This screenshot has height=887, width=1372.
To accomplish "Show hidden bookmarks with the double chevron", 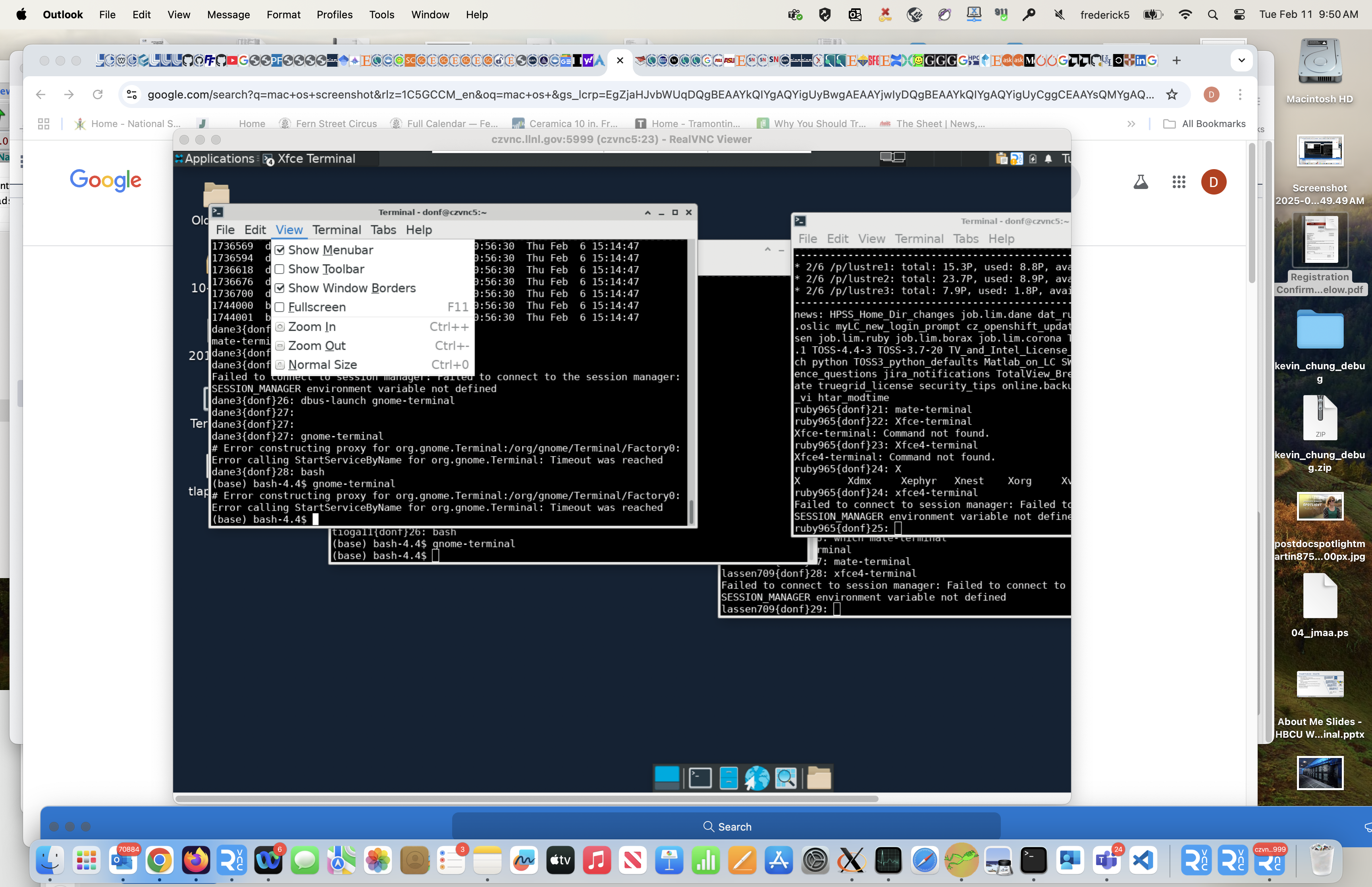I will pyautogui.click(x=1131, y=124).
